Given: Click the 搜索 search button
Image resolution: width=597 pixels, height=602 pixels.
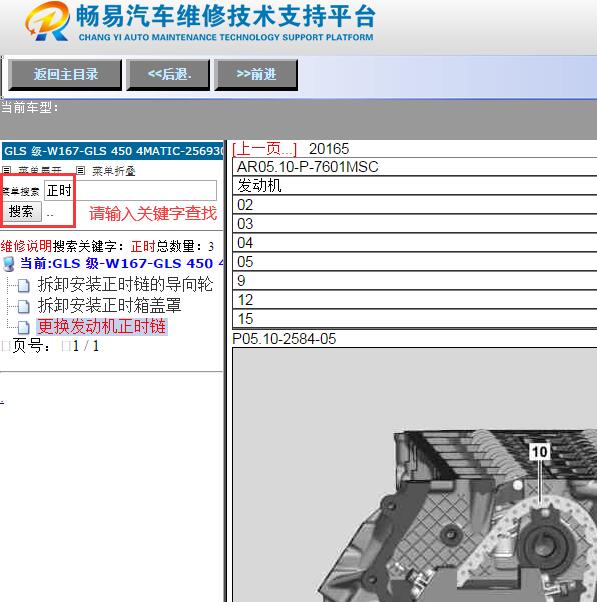Looking at the screenshot, I should [21, 212].
